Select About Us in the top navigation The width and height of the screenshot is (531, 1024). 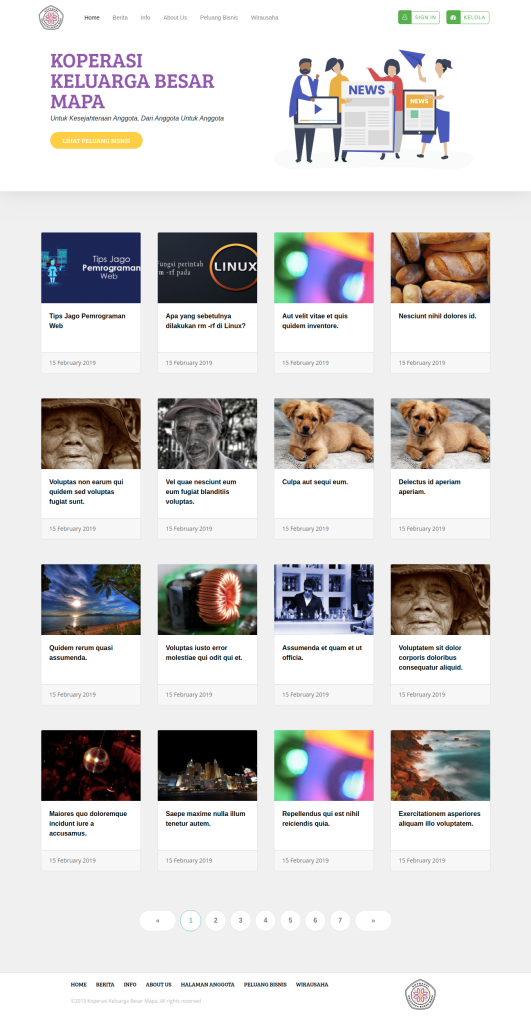175,18
